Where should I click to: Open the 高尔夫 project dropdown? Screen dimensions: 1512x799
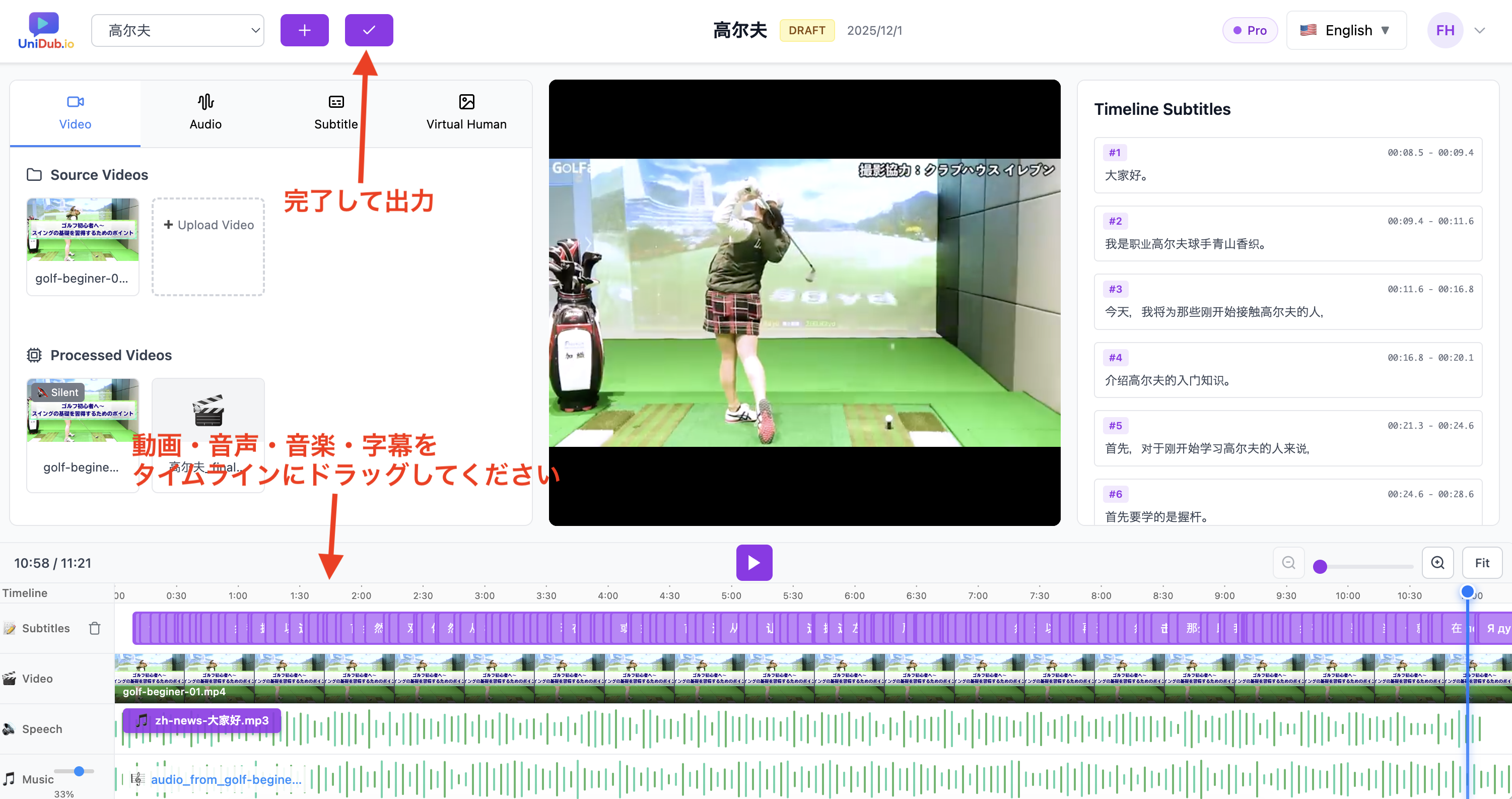(178, 30)
